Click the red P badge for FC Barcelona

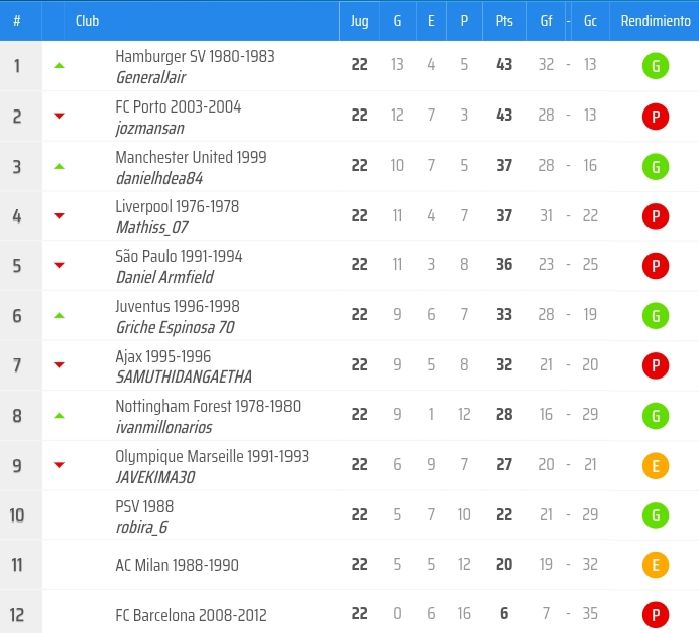[655, 615]
